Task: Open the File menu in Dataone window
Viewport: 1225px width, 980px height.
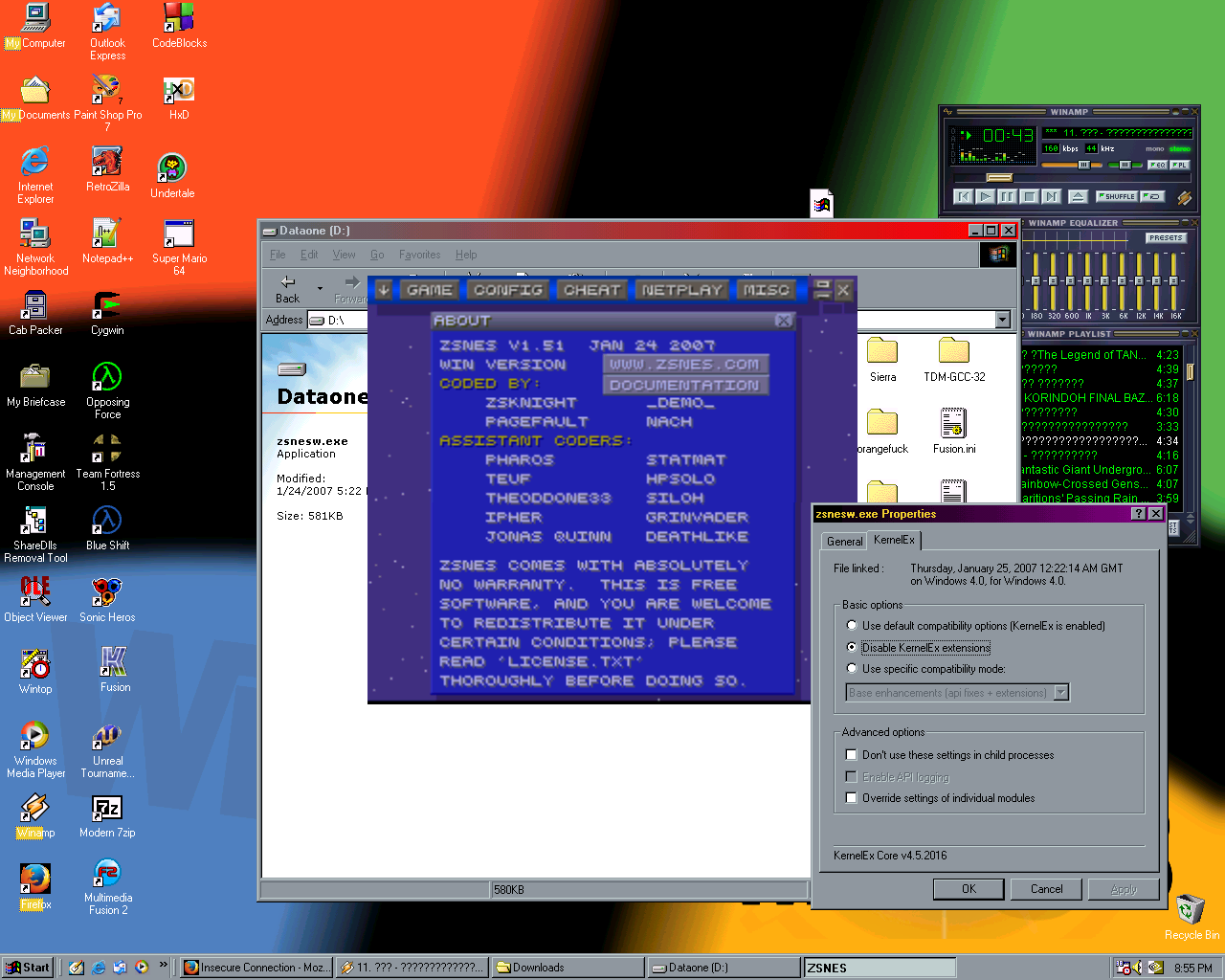Action: click(x=278, y=255)
